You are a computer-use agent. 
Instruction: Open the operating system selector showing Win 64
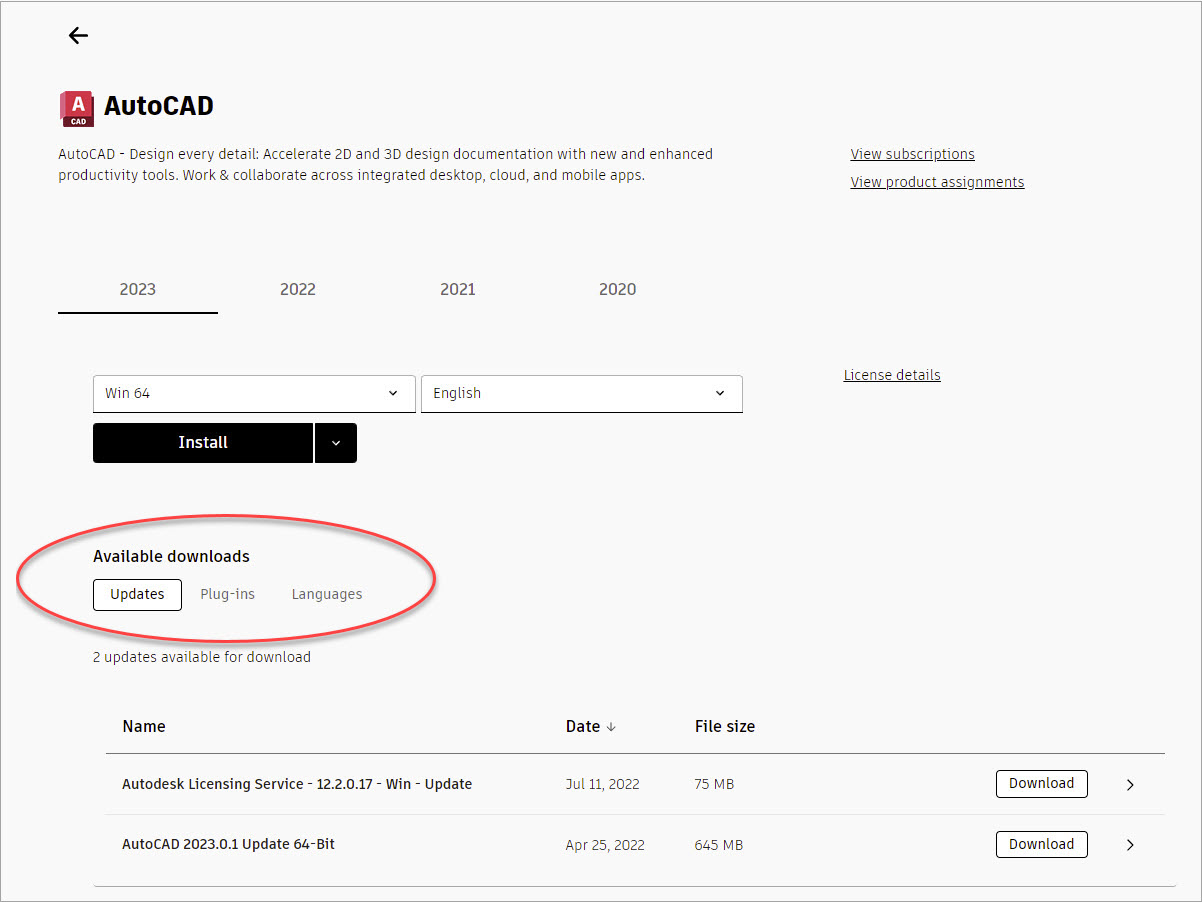tap(253, 393)
